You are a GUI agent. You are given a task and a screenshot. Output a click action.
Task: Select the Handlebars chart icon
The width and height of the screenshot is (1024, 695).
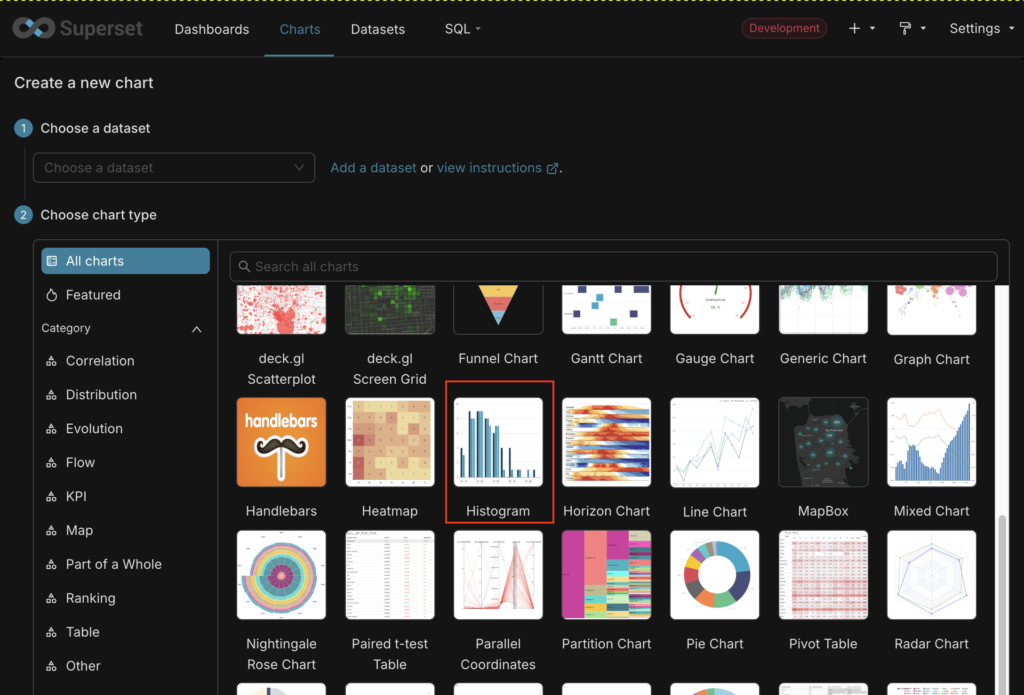click(281, 442)
